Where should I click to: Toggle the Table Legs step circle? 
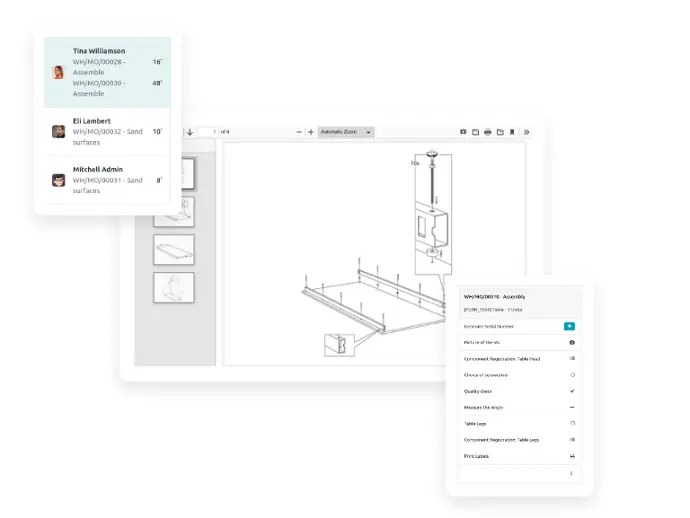click(571, 423)
